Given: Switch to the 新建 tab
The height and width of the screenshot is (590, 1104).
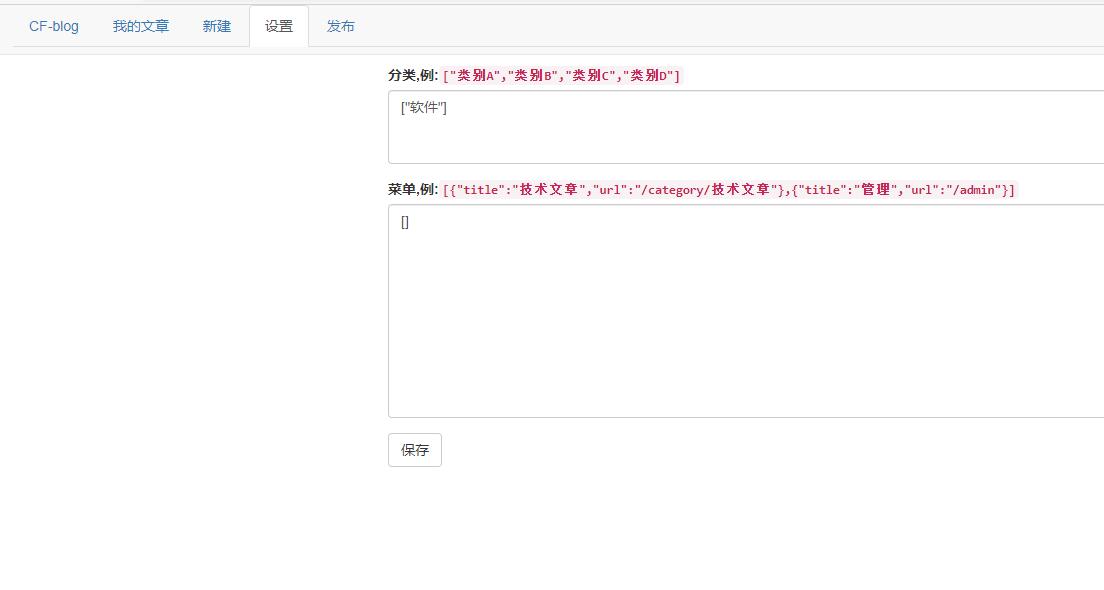Looking at the screenshot, I should (217, 26).
